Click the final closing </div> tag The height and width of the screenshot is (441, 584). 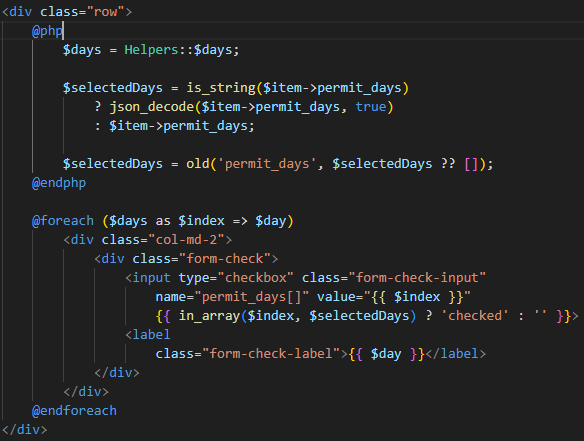point(25,430)
